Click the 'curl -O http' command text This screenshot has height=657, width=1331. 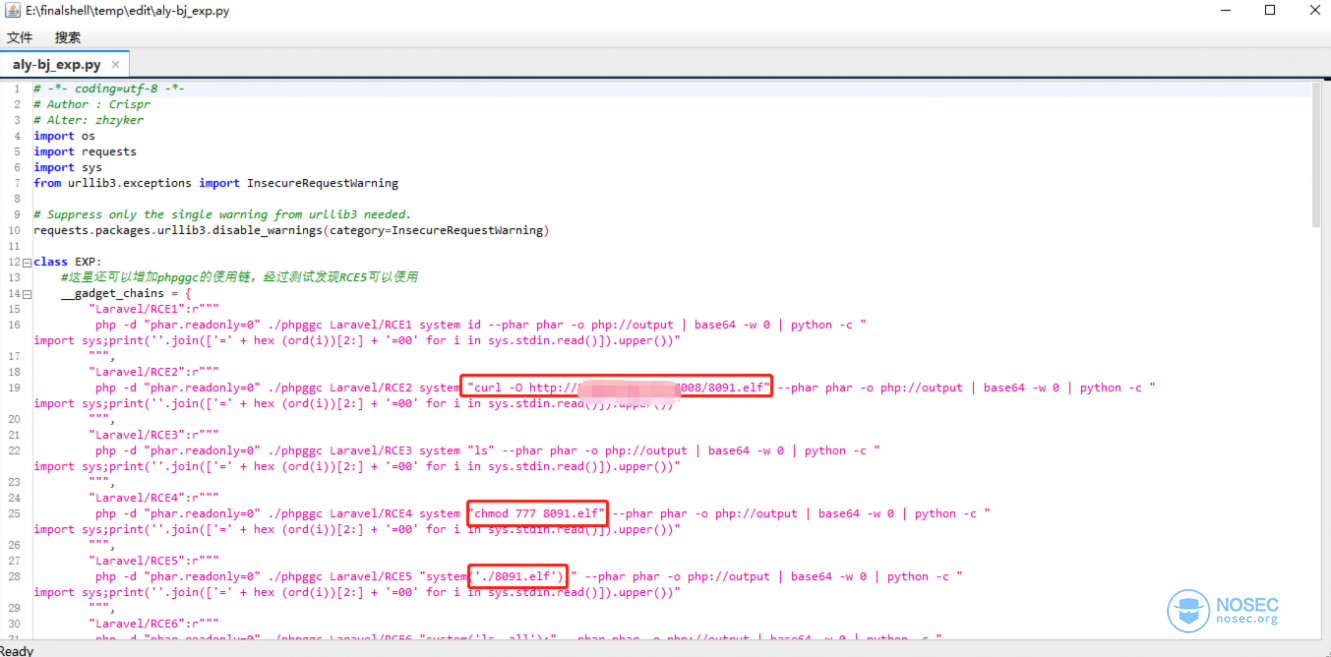617,387
